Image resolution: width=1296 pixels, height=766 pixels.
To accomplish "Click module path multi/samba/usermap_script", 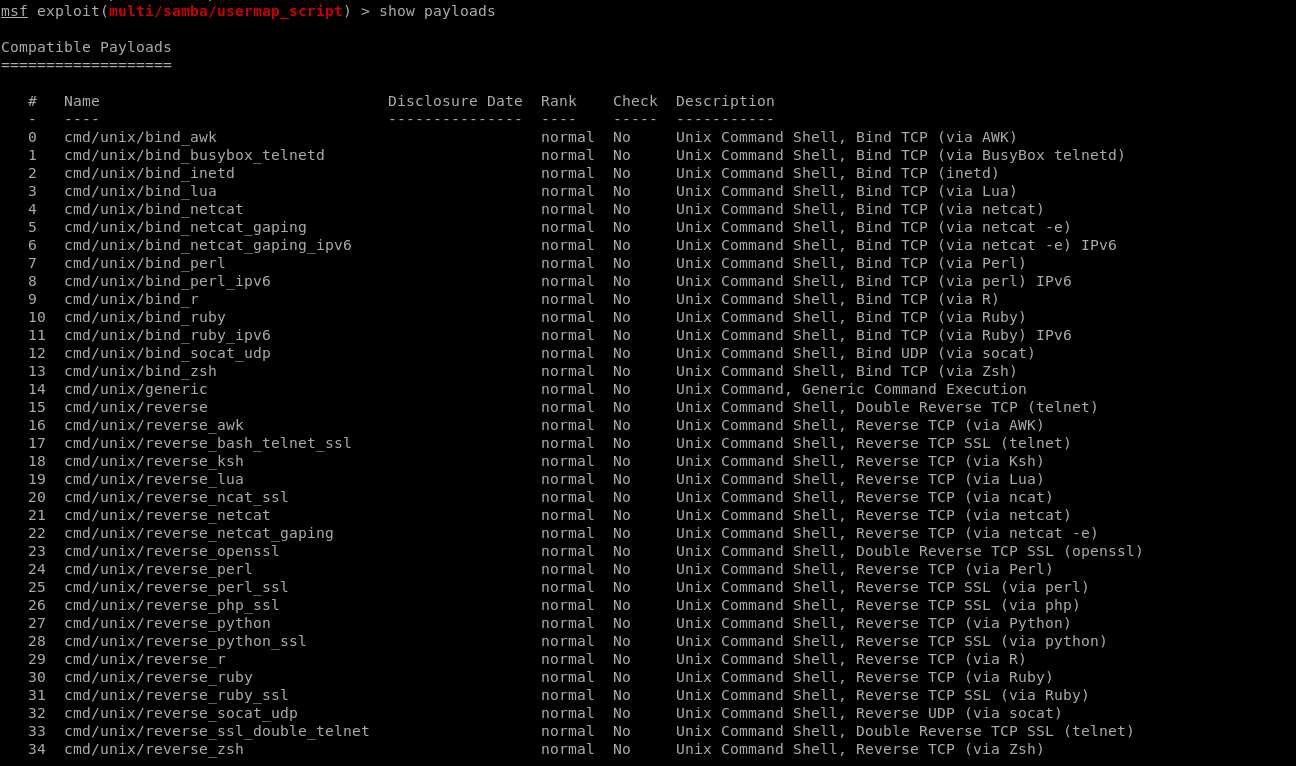I will 226,11.
